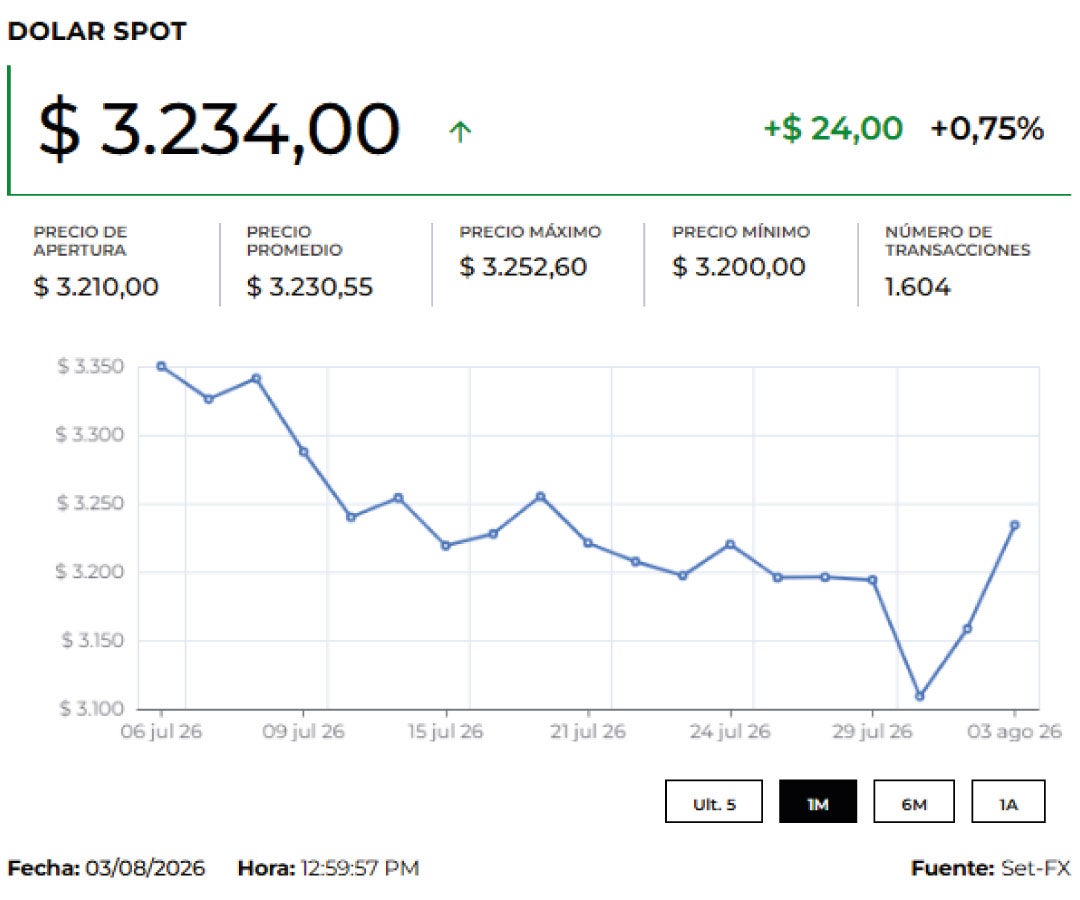Click the data point above 09 jul 26

coord(304,452)
